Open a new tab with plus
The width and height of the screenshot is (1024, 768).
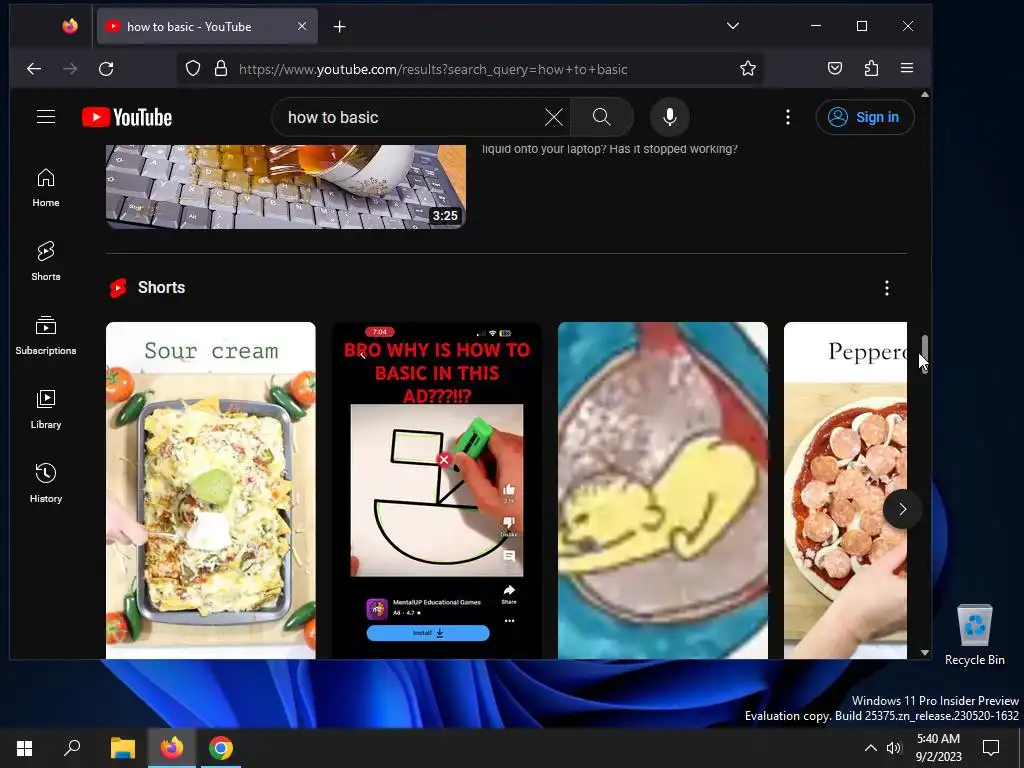point(340,27)
